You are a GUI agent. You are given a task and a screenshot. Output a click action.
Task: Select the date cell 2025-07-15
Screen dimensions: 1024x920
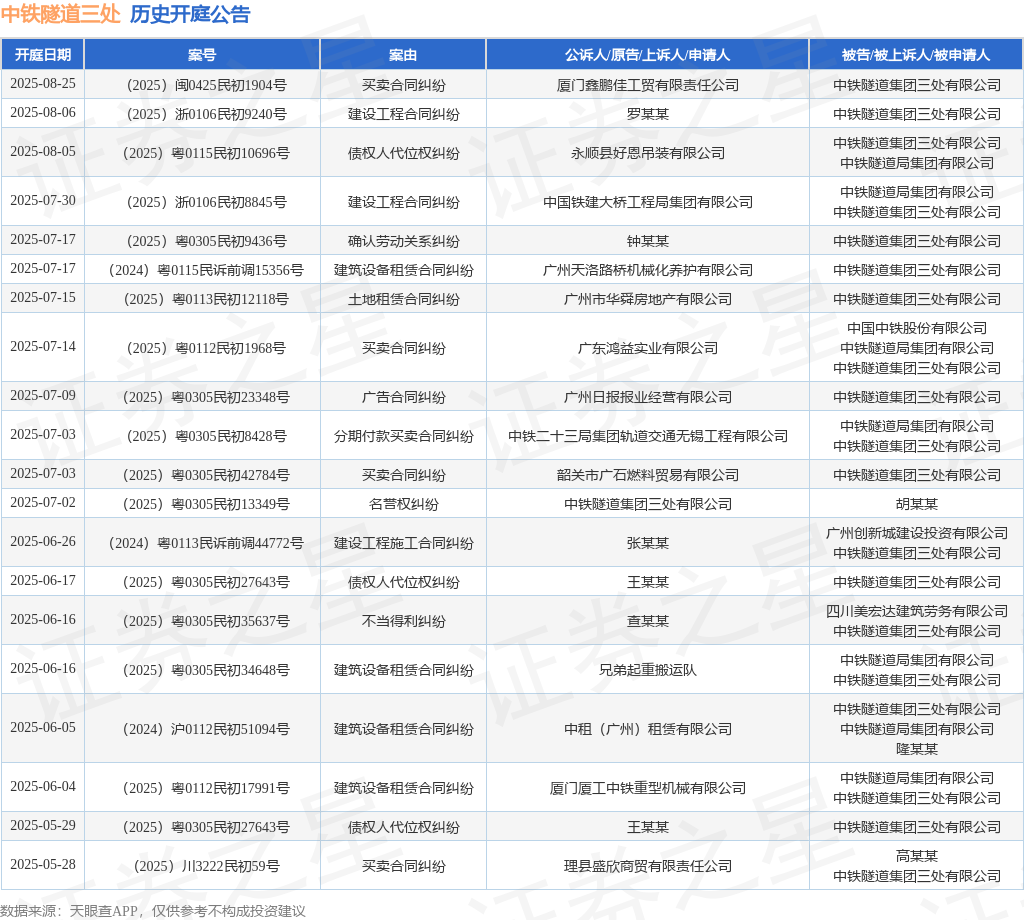coord(43,298)
